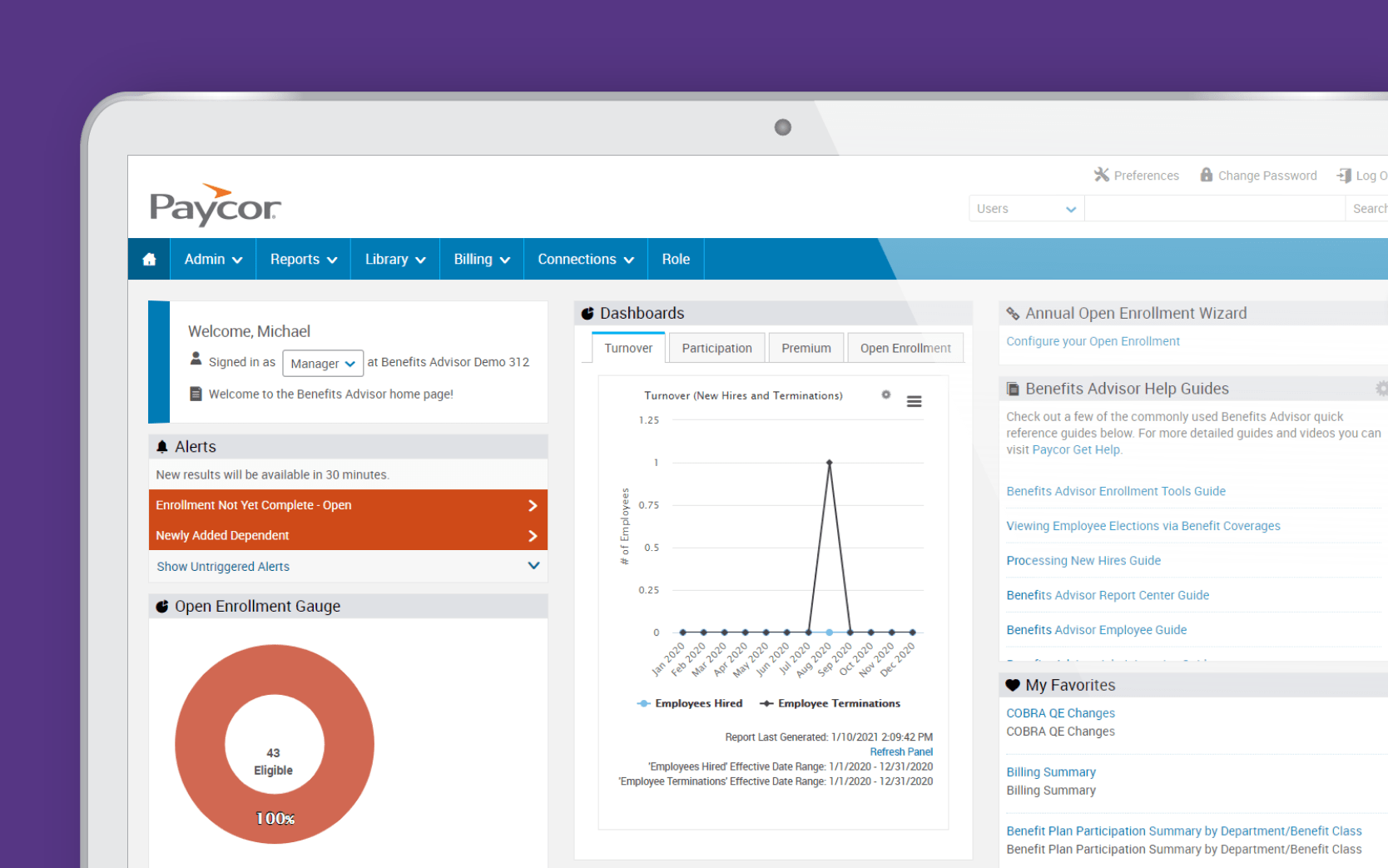Expand Show Untriggered Alerts
Image resolution: width=1388 pixels, height=868 pixels.
click(x=348, y=567)
